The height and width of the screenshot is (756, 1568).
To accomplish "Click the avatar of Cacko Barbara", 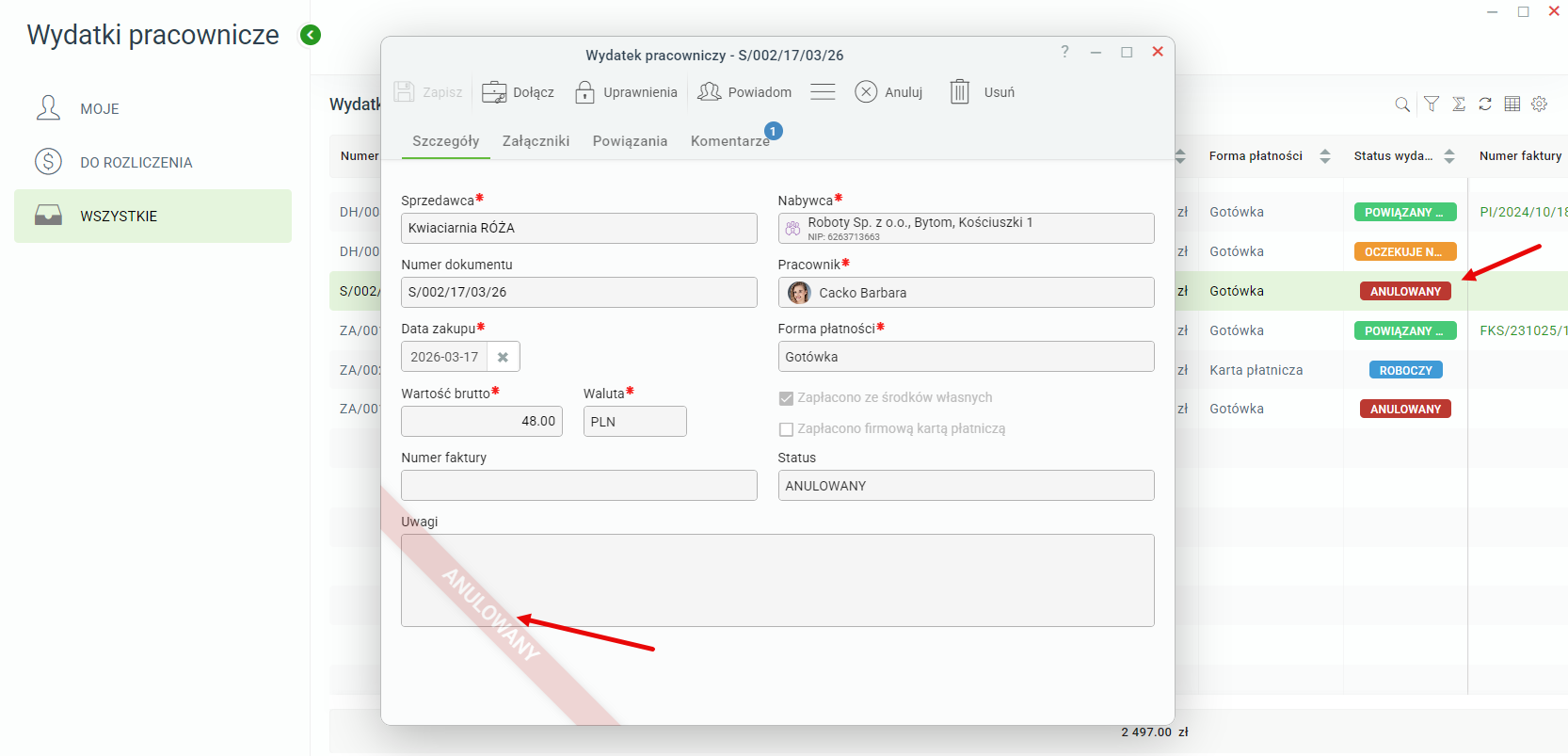I will [799, 293].
